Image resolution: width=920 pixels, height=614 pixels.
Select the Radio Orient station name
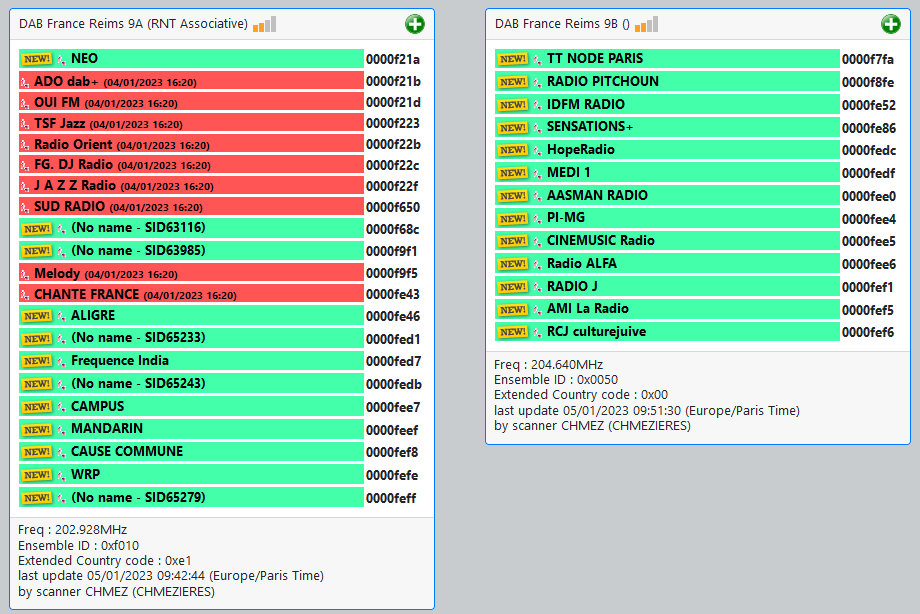click(x=73, y=144)
